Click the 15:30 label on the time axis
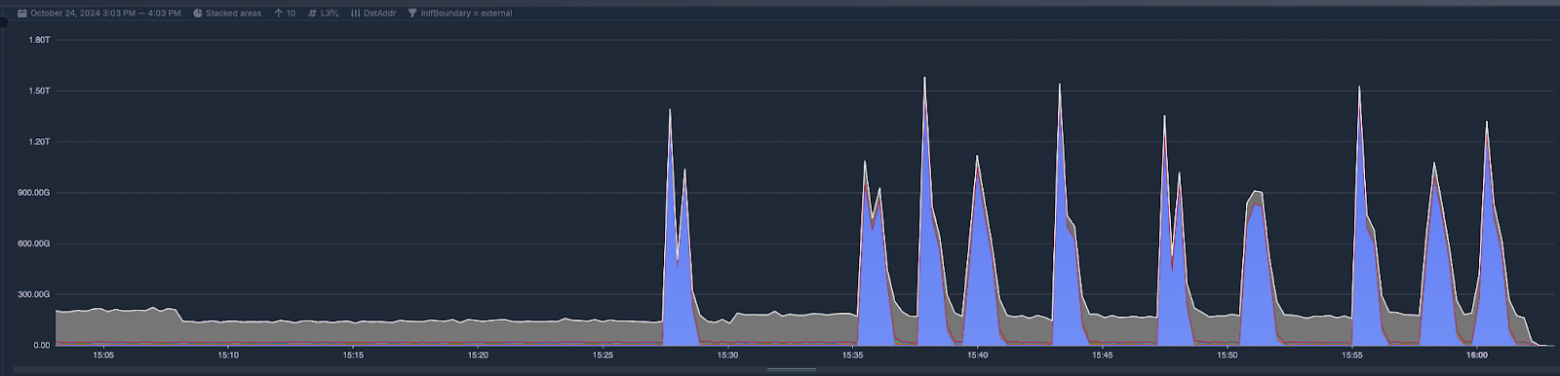This screenshot has height=376, width=1560. [727, 355]
